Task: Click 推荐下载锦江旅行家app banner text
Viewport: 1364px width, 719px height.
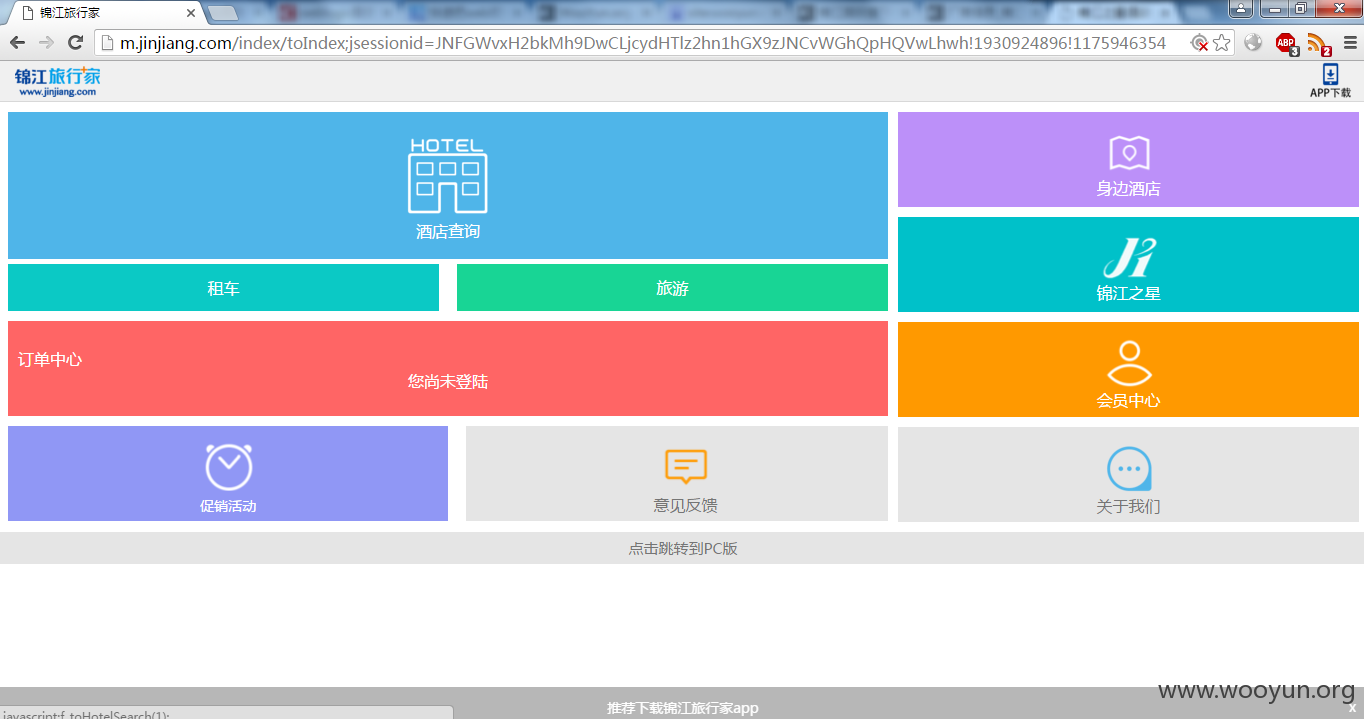Action: pos(683,708)
